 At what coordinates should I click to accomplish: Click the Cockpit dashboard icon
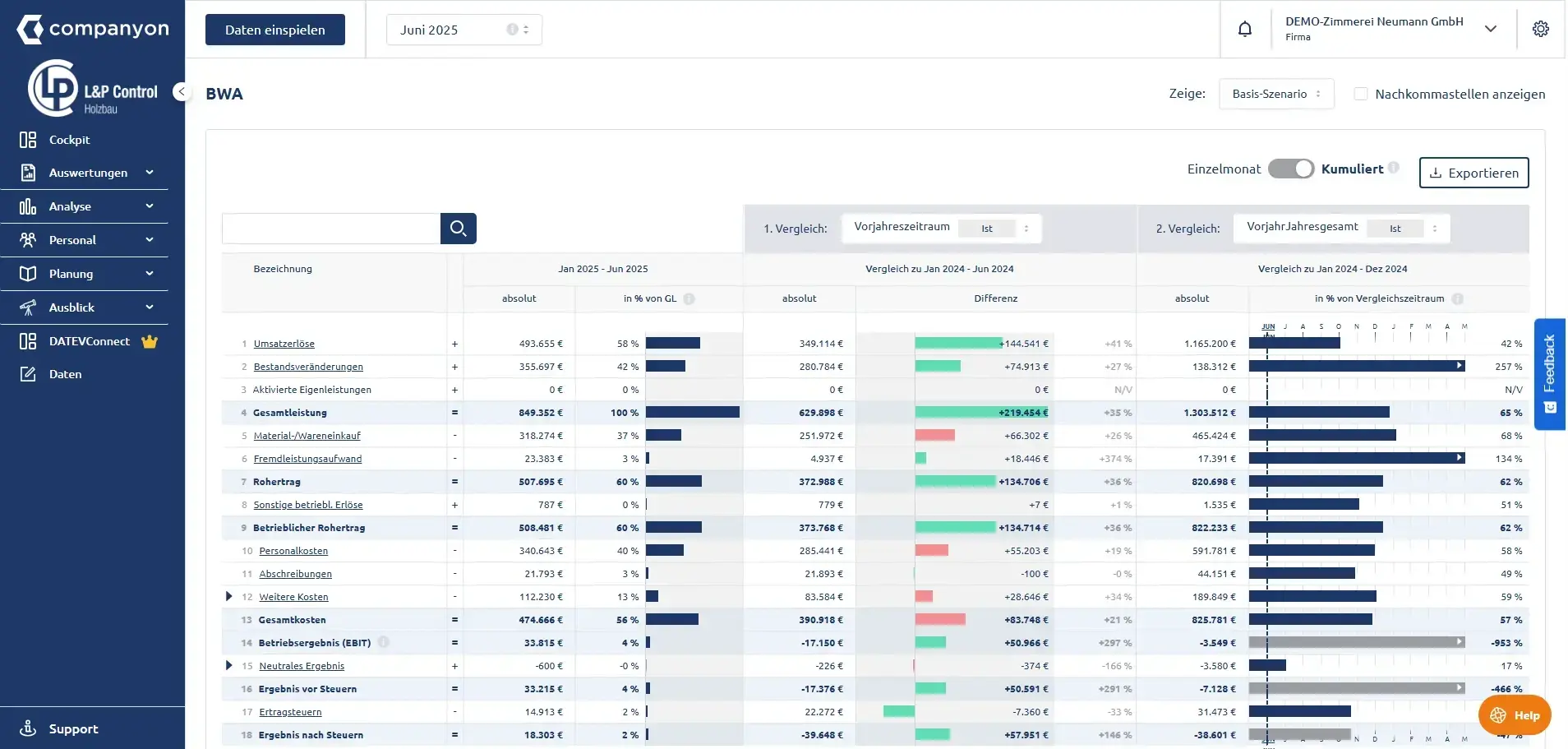click(28, 140)
